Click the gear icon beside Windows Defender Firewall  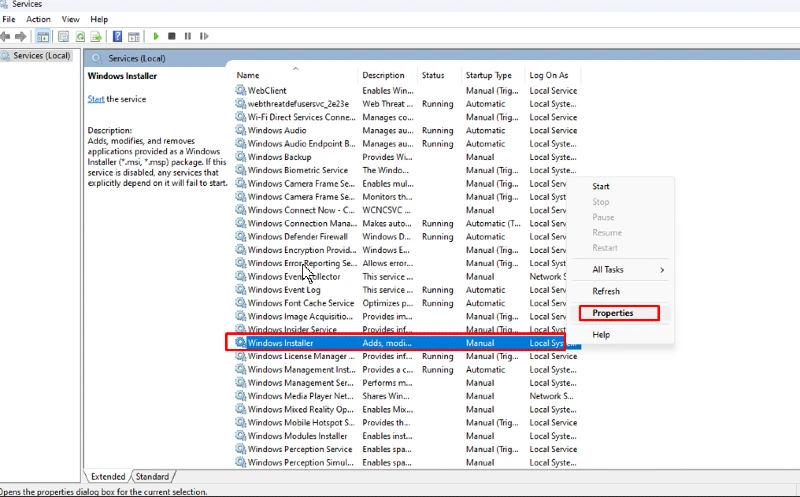pos(240,236)
